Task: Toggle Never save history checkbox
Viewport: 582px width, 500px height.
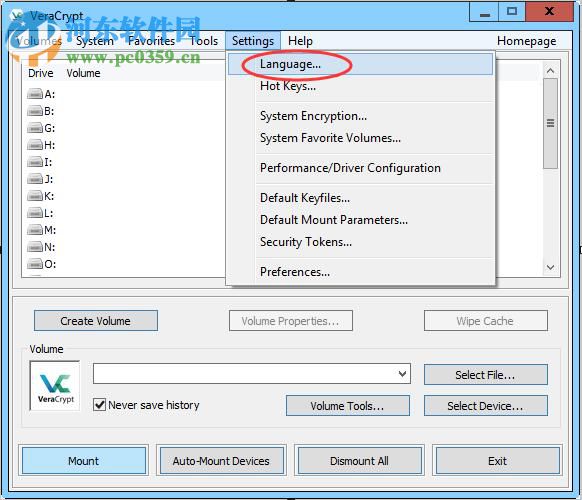Action: click(x=99, y=405)
